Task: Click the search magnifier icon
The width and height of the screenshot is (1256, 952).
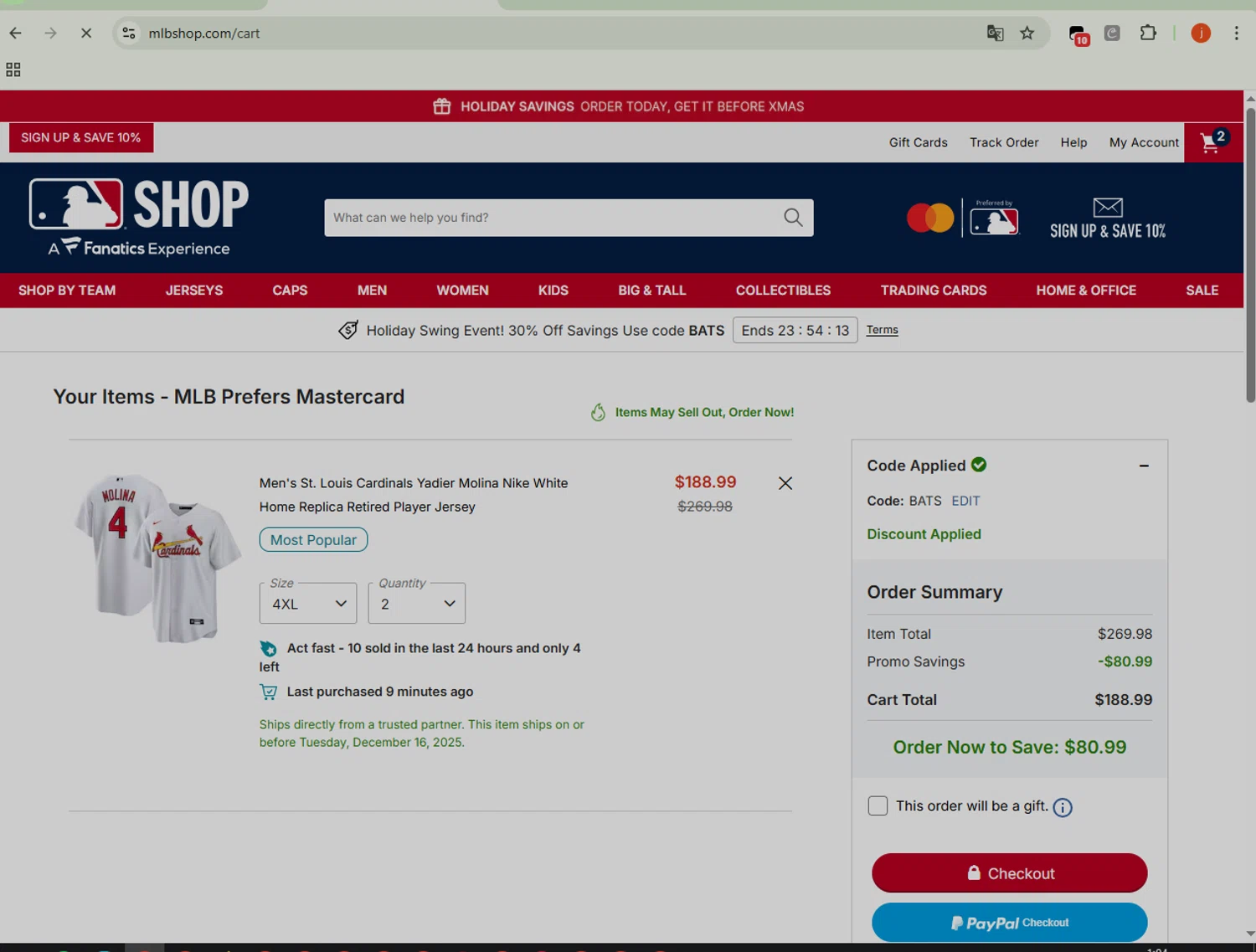Action: [x=793, y=218]
